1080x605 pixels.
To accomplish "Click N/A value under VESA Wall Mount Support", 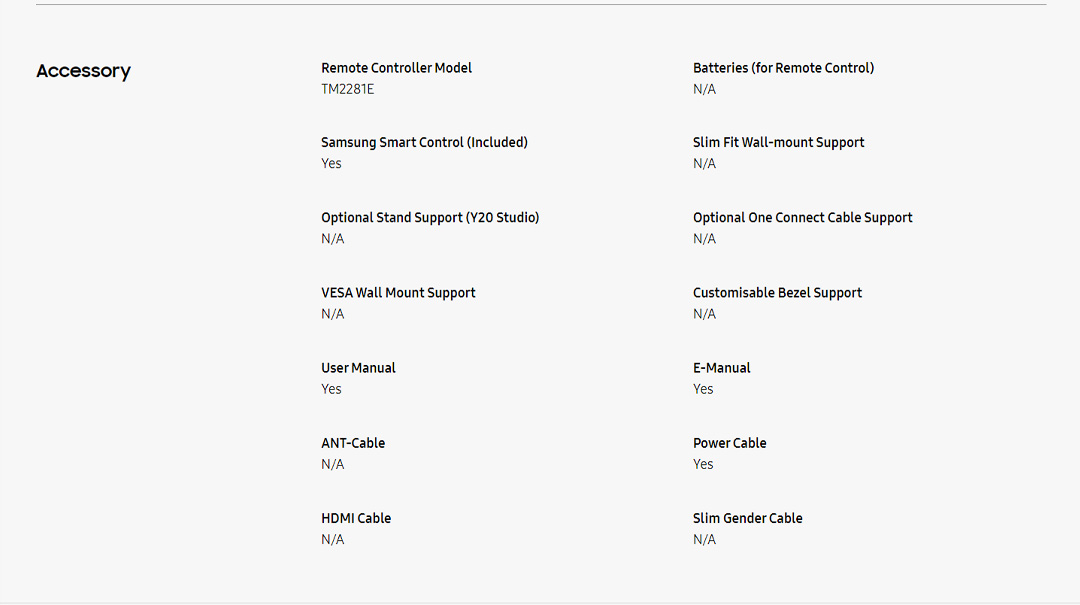I will coord(332,314).
